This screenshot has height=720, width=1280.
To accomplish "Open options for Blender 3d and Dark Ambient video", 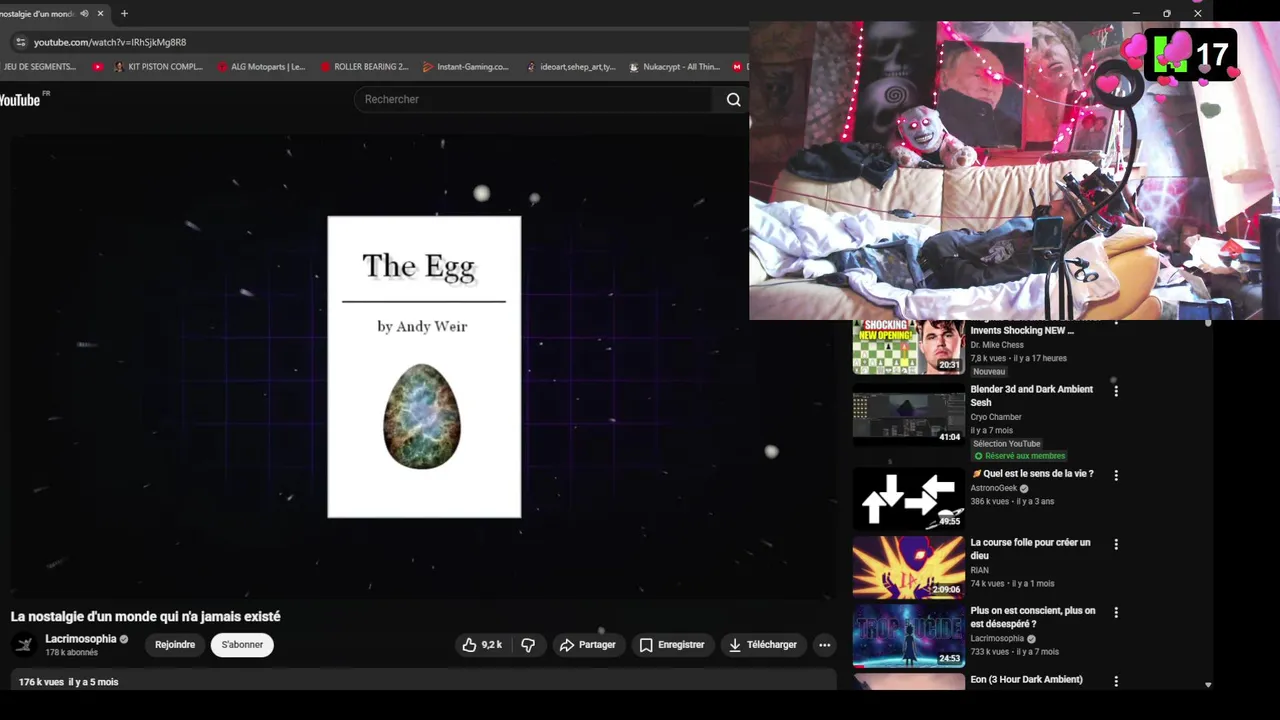I will coord(1116,391).
